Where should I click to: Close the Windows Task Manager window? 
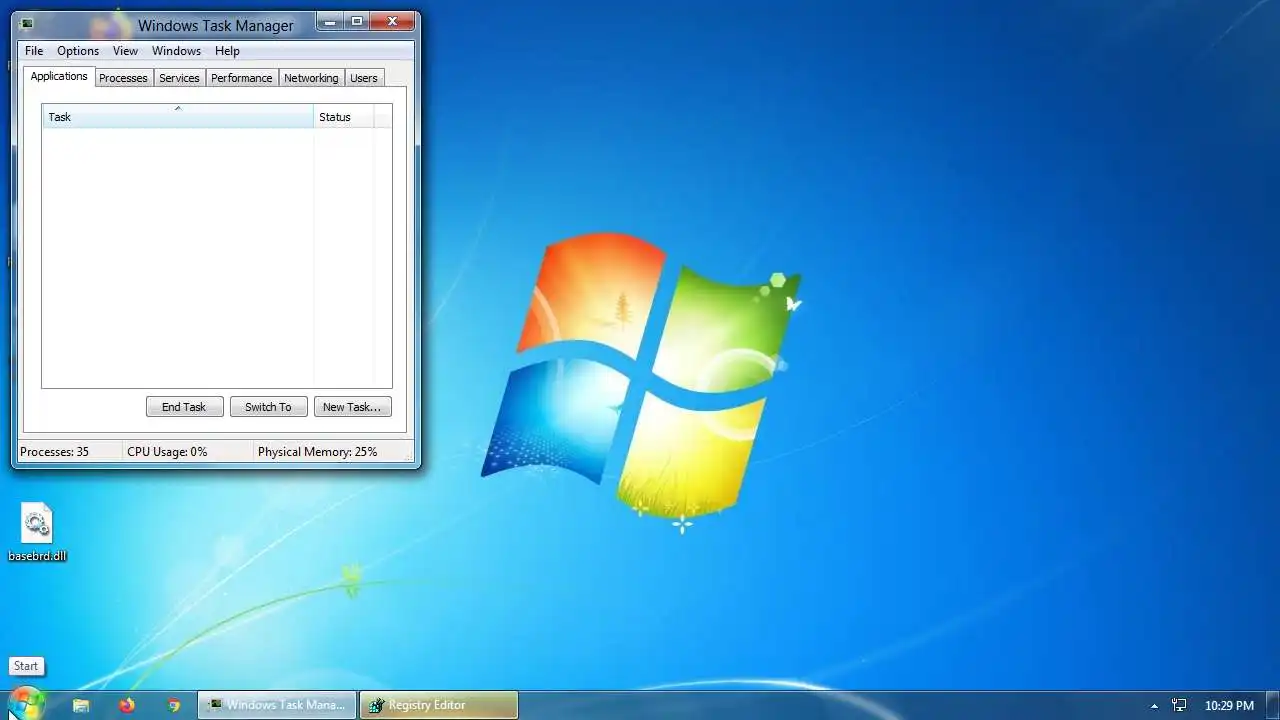(392, 21)
